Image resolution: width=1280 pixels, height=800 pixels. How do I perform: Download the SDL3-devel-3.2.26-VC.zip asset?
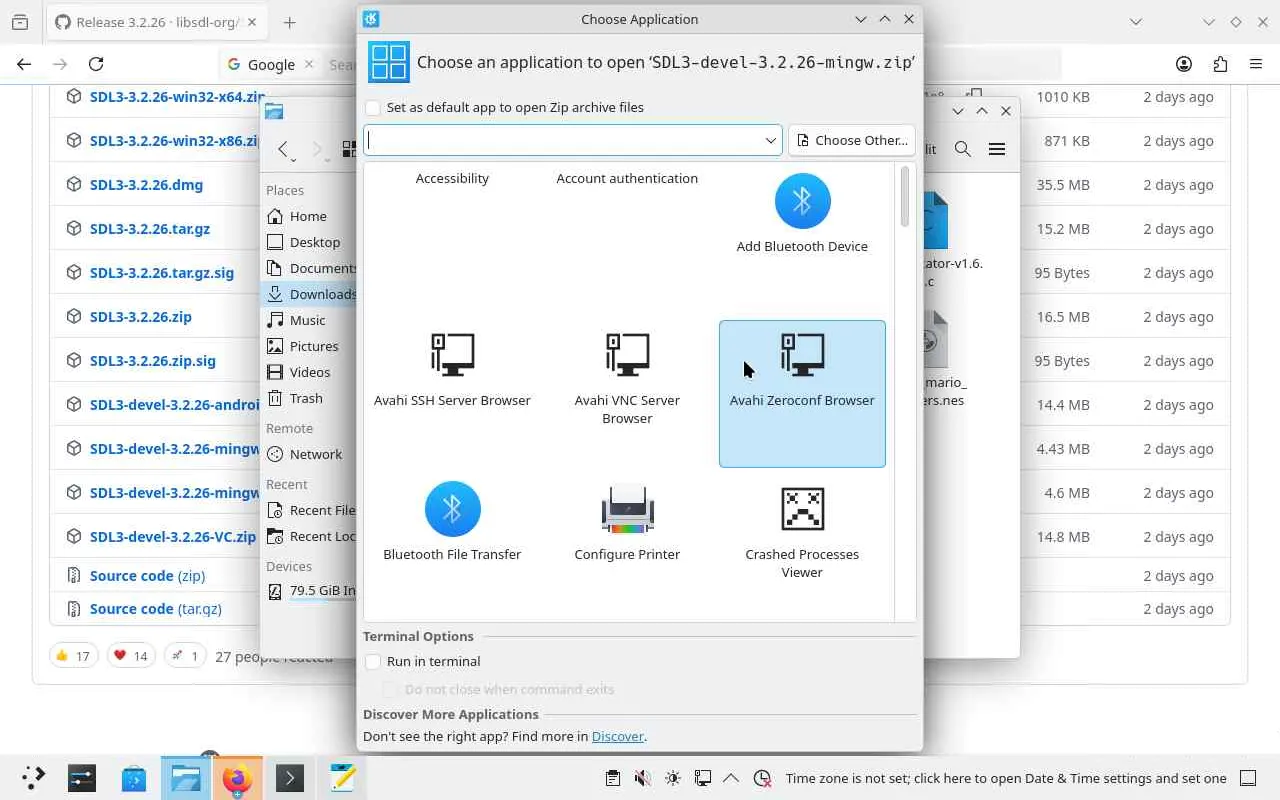coord(173,537)
